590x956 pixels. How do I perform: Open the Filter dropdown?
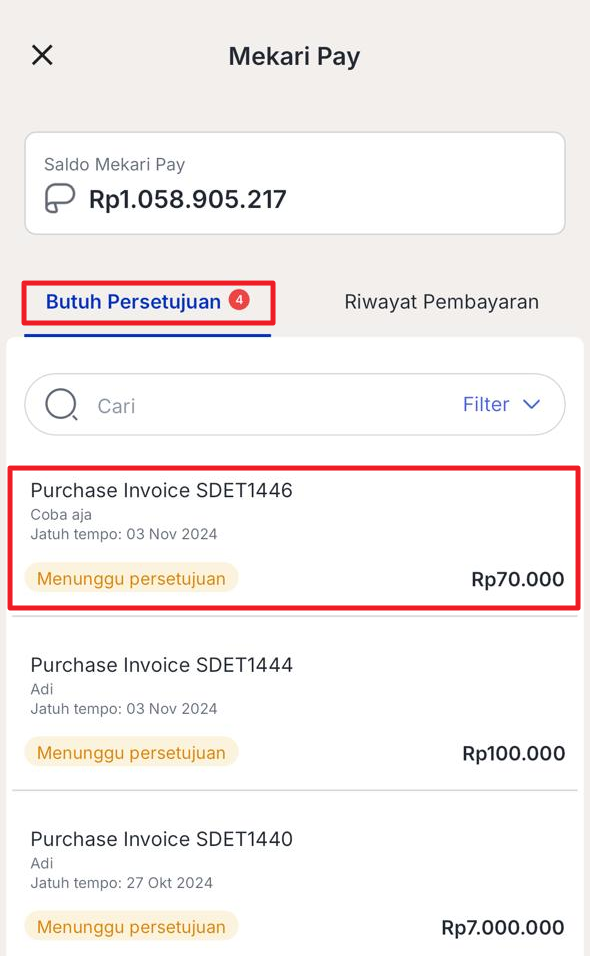[501, 404]
